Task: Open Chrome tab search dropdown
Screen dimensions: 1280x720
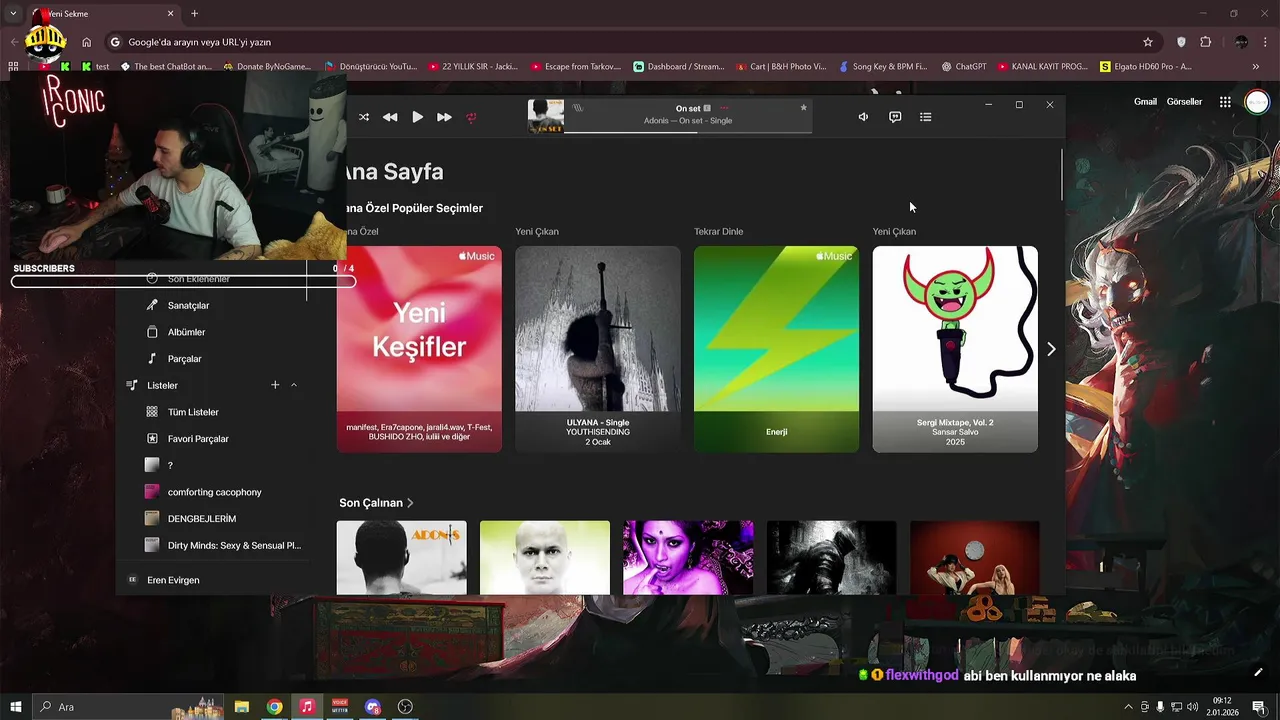Action: 13,14
